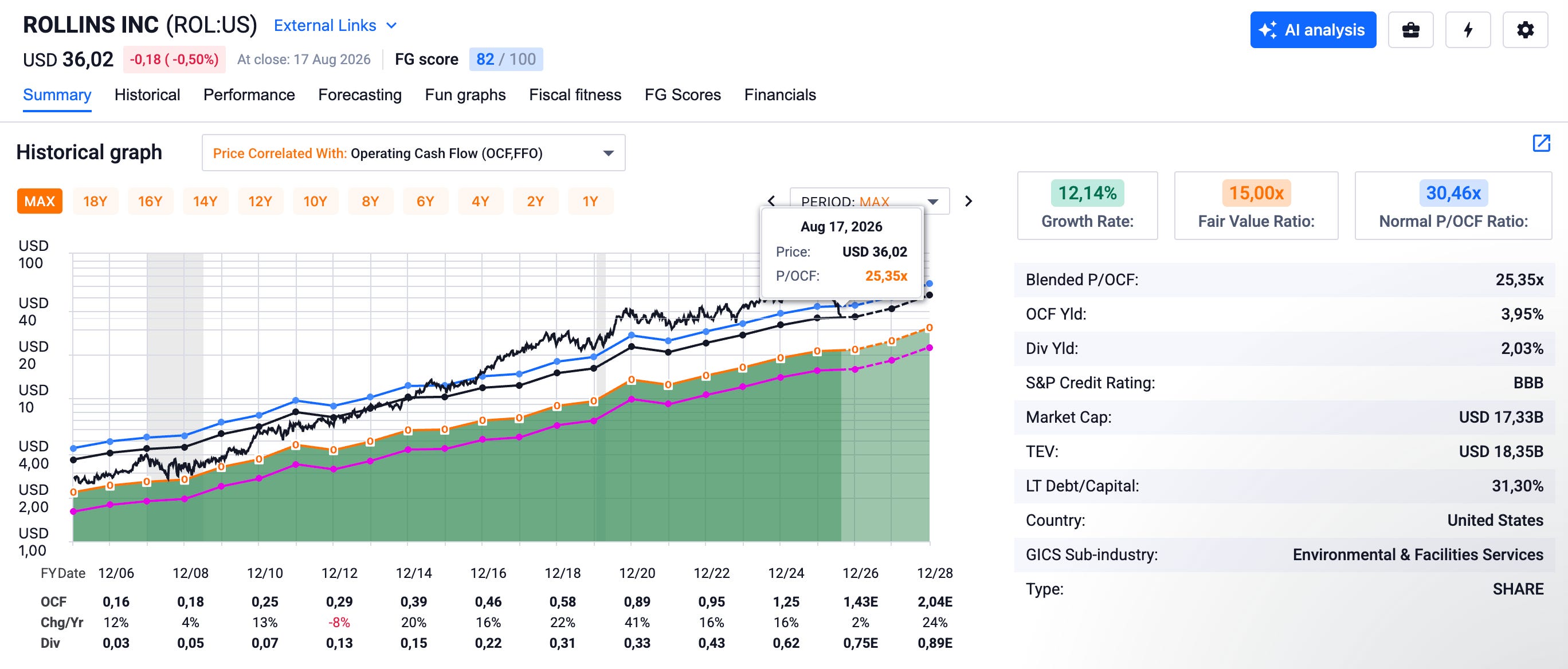Screen dimensions: 1568x669
Task: Click the 12,14% Growth Rate box
Action: pyautogui.click(x=1087, y=206)
